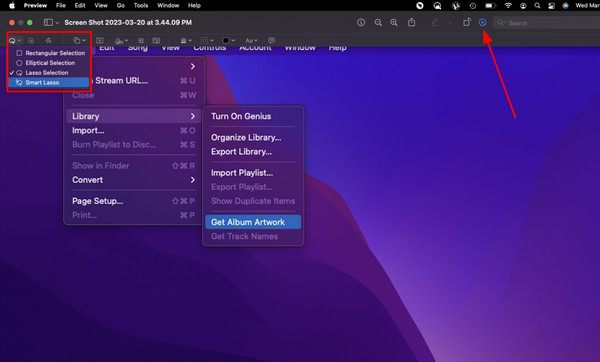The width and height of the screenshot is (600, 362).
Task: Click 'Turn On Genius' in the image
Action: click(x=241, y=116)
